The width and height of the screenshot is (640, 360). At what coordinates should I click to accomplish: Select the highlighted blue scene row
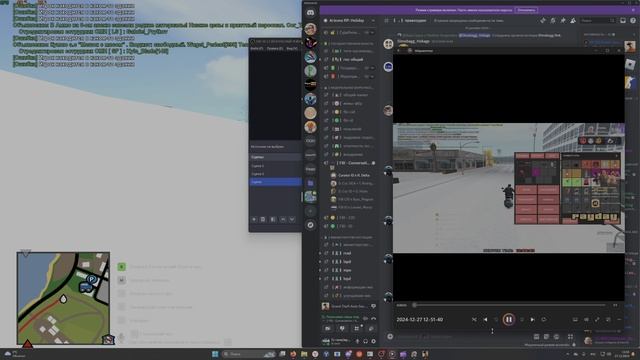coord(276,182)
